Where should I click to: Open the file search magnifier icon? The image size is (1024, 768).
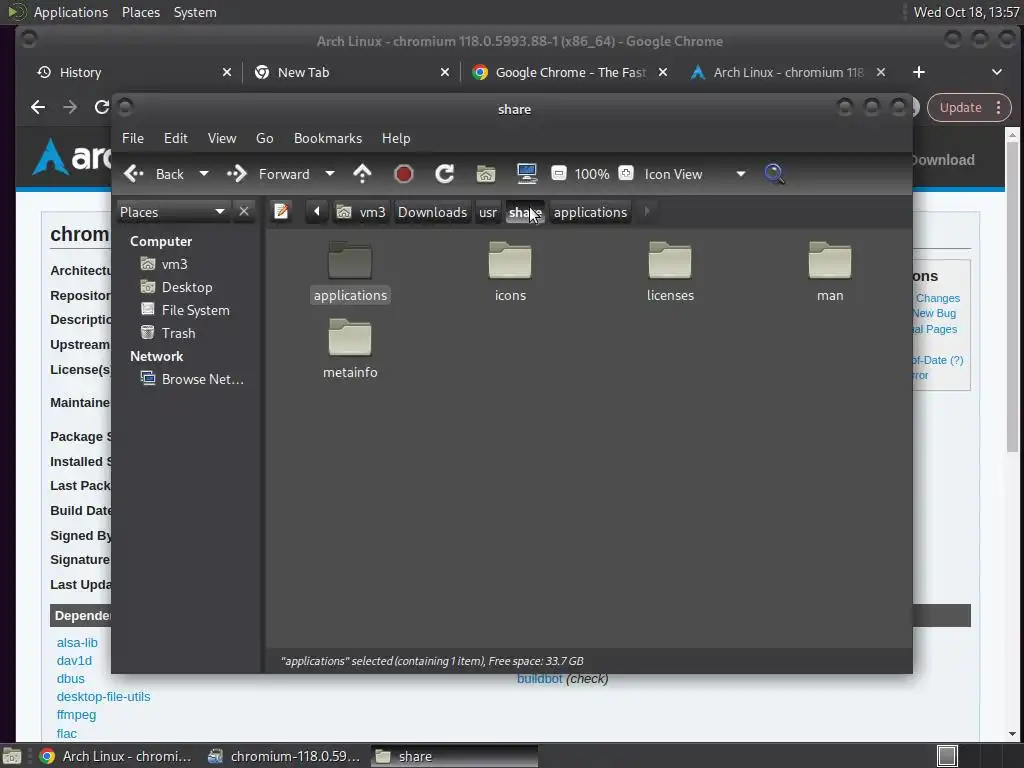(x=774, y=174)
